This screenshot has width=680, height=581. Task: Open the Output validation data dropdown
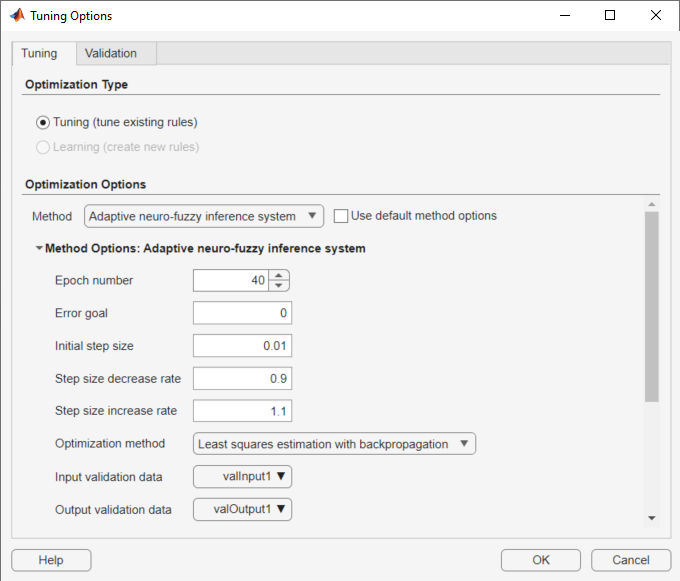coord(242,509)
